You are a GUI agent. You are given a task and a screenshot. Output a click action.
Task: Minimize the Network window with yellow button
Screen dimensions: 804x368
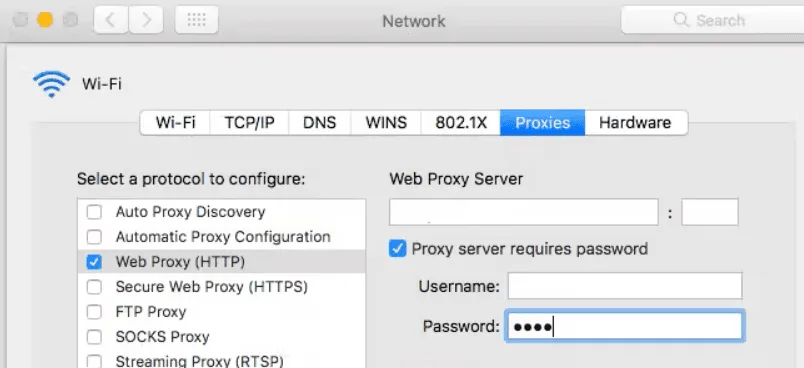[45, 20]
